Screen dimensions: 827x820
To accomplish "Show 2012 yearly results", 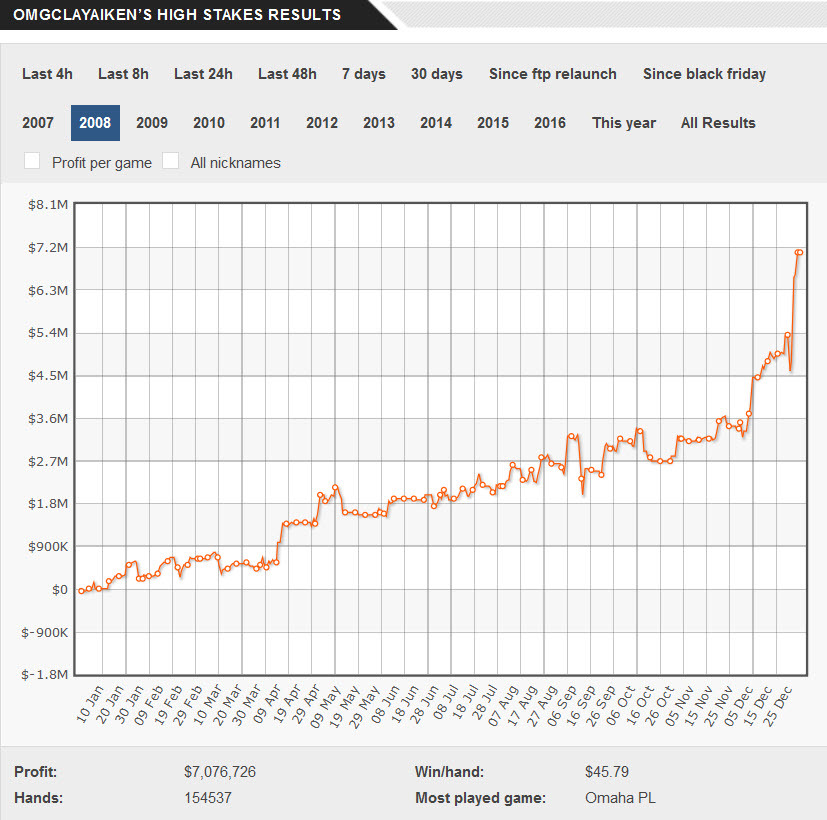I will click(x=322, y=123).
